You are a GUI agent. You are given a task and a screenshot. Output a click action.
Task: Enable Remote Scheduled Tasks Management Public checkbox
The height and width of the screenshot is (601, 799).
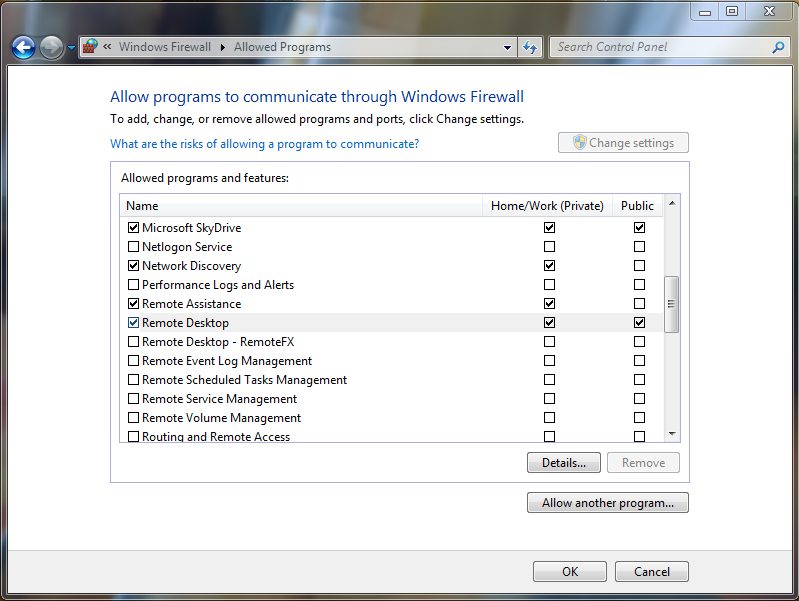[640, 380]
